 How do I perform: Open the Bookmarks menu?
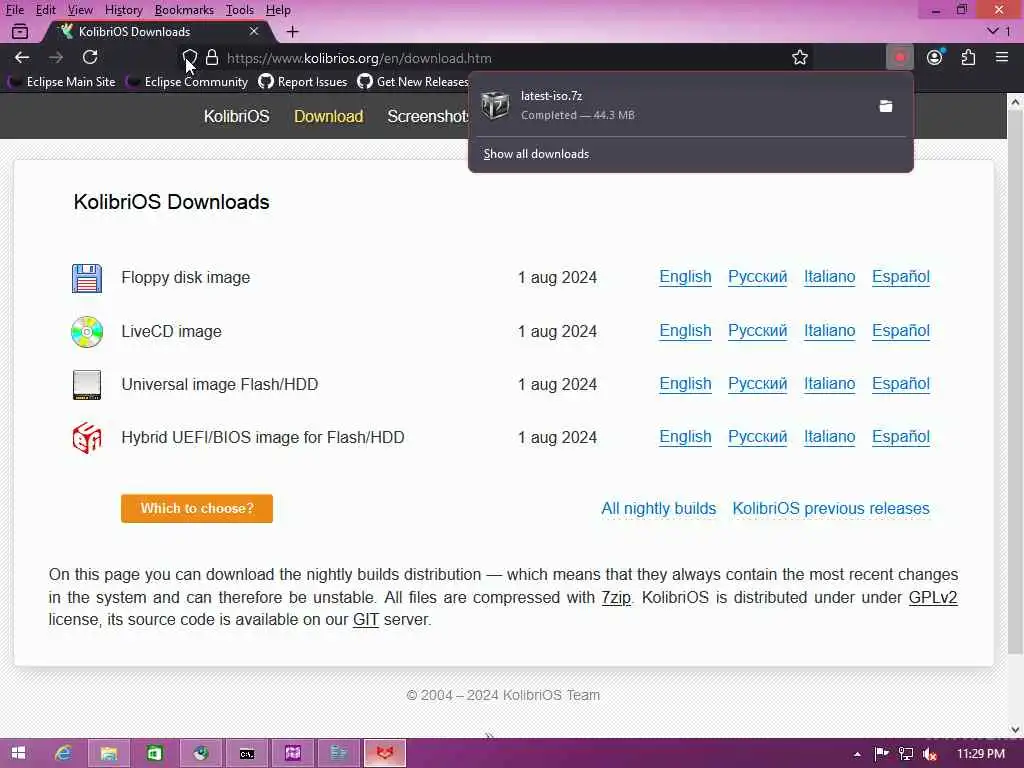click(184, 10)
